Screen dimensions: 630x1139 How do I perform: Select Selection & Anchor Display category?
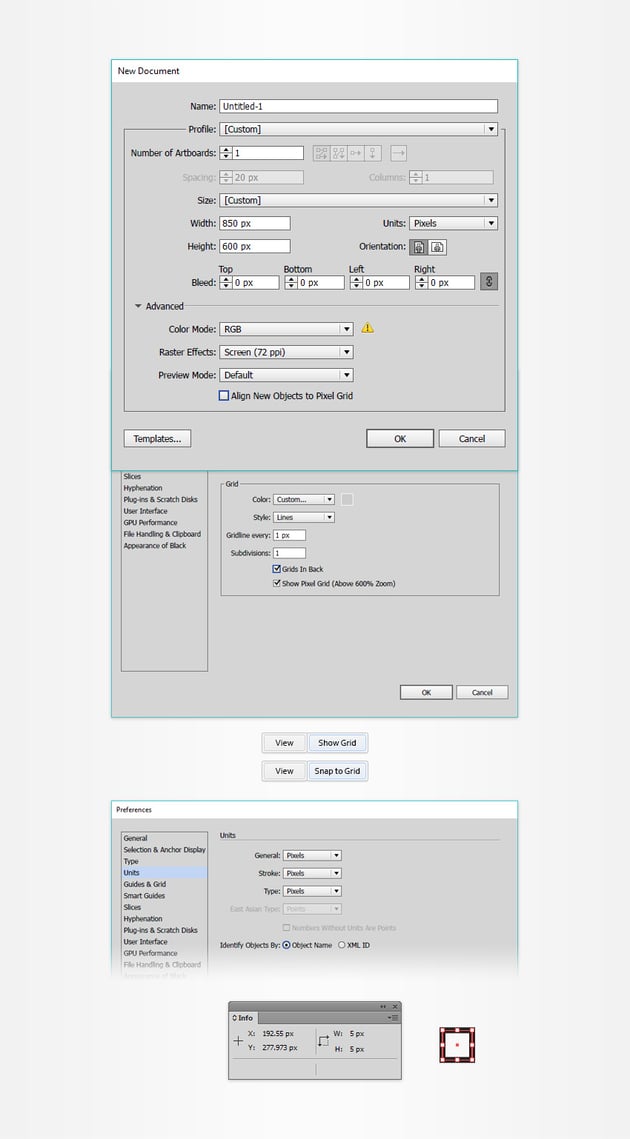pos(164,850)
